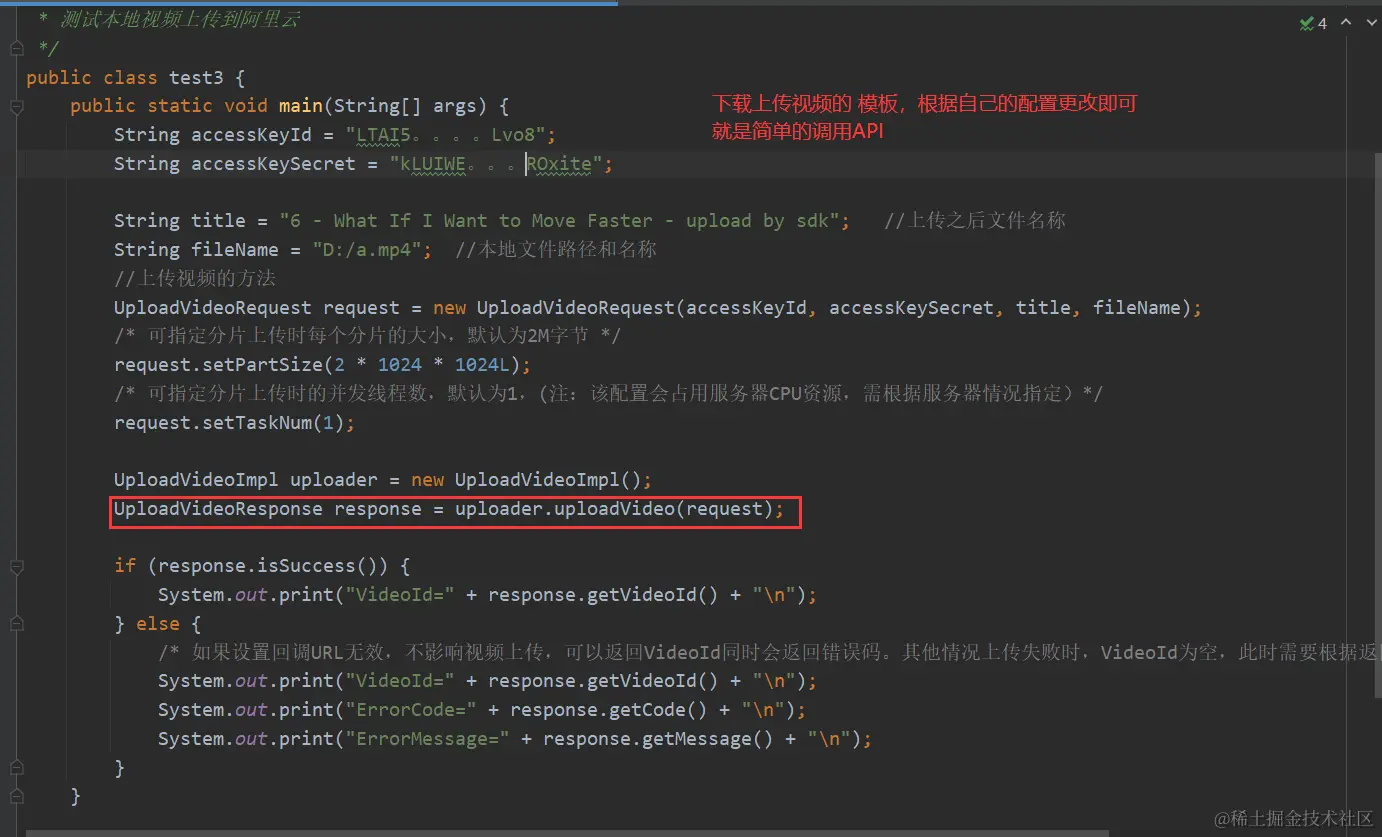Viewport: 1382px width, 837px height.
Task: Click fold-end marker beside else block's closing brace
Action: tap(16, 768)
